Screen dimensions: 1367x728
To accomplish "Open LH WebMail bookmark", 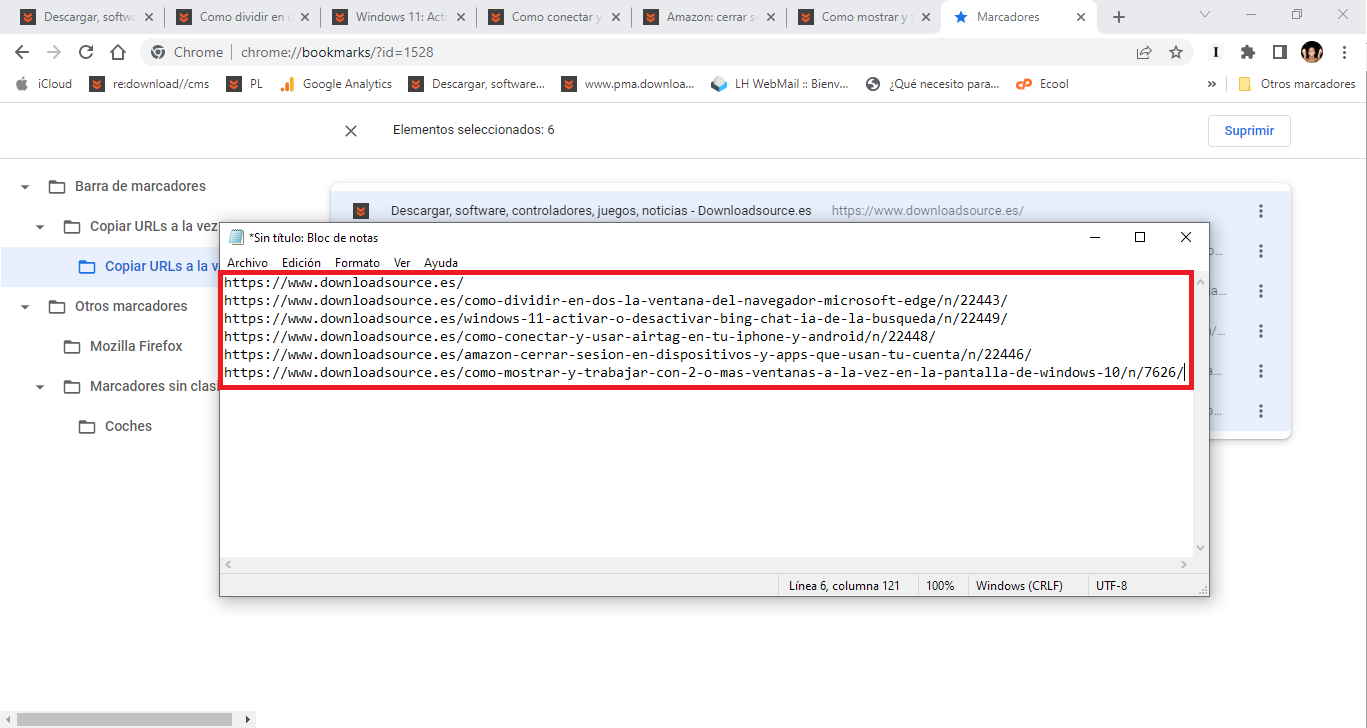I will coord(780,84).
